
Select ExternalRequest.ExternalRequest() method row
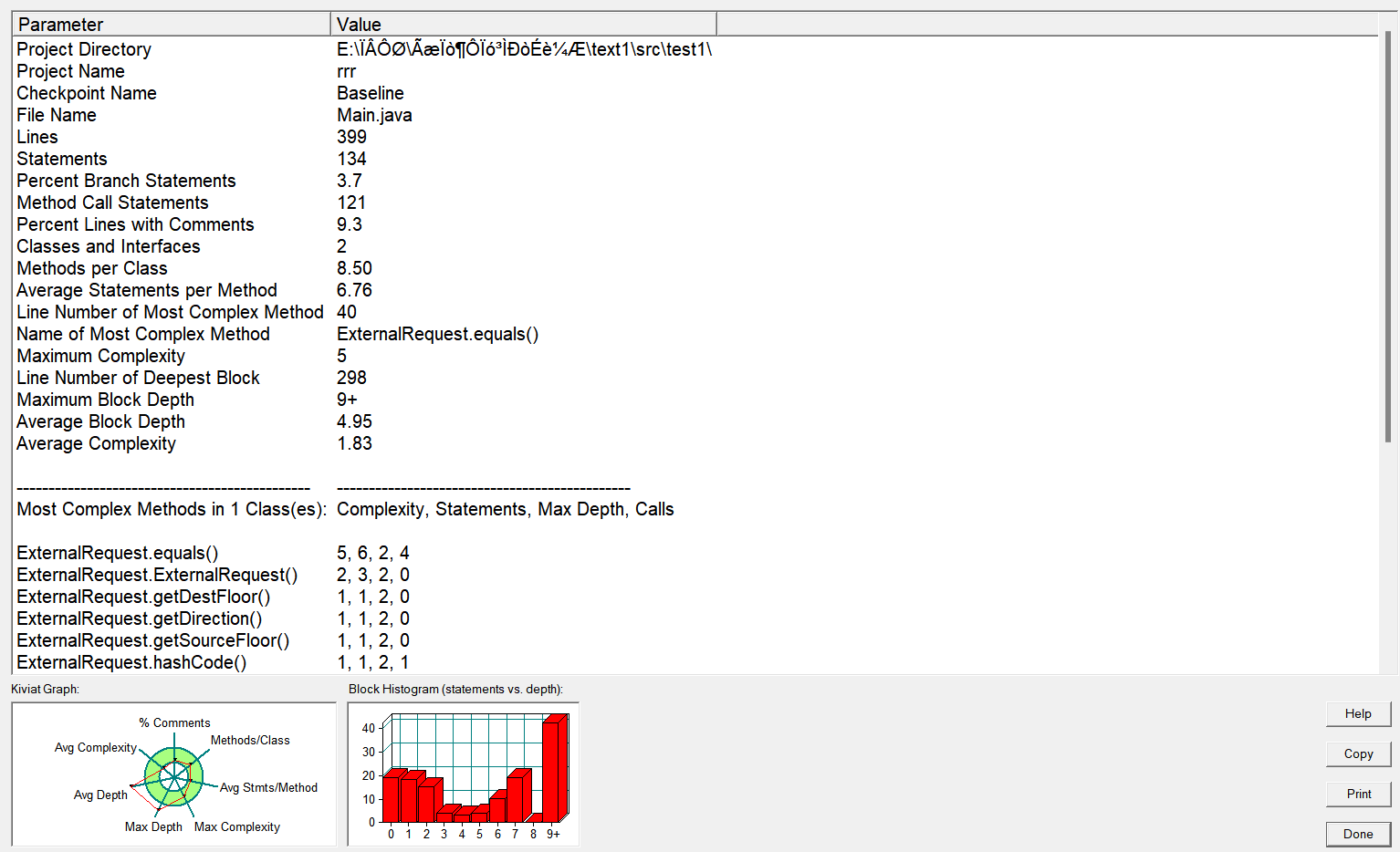tap(695, 575)
